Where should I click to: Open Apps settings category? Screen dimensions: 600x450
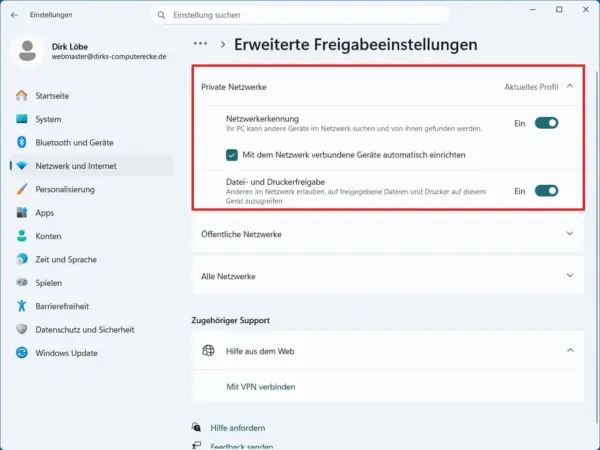pos(92,212)
